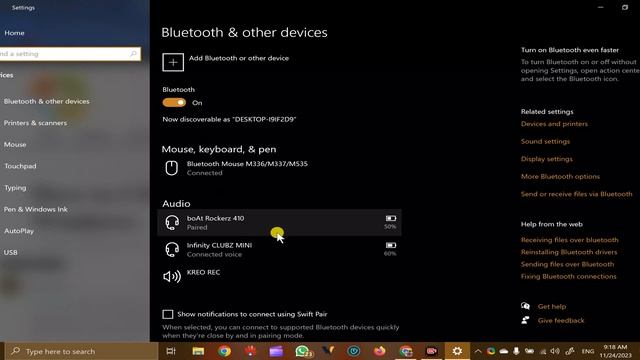
Task: Open Bluetooth & other devices in the sidebar
Action: point(47,101)
